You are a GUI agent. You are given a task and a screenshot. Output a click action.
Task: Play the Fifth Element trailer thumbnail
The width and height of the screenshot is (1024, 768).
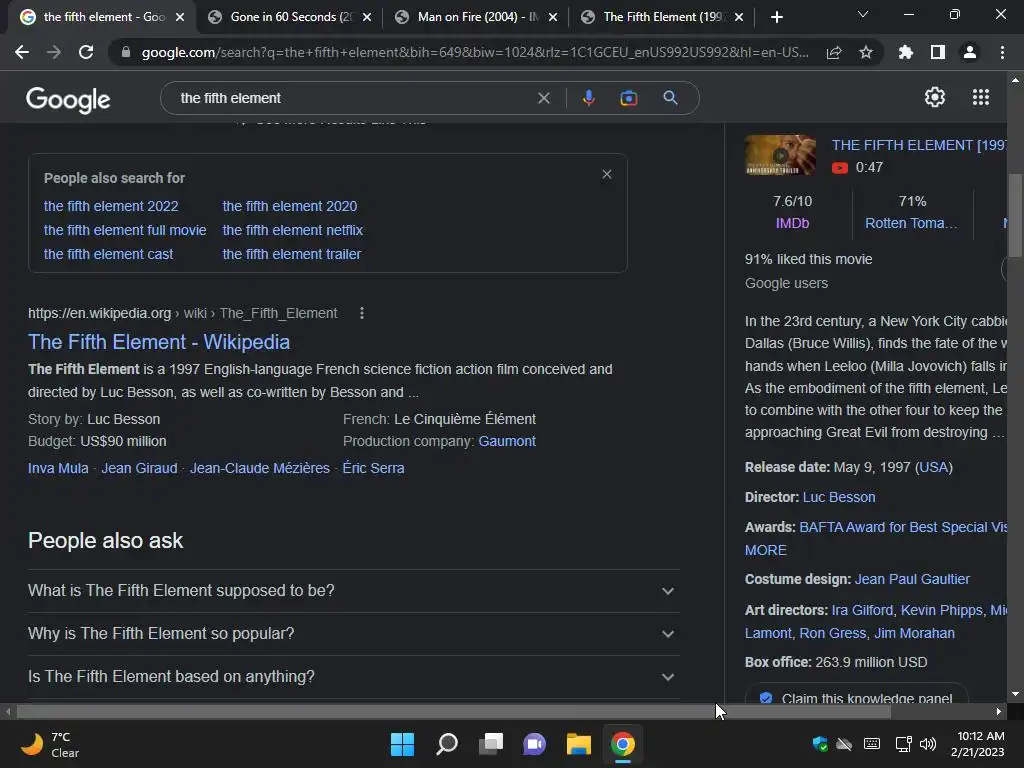(x=780, y=155)
